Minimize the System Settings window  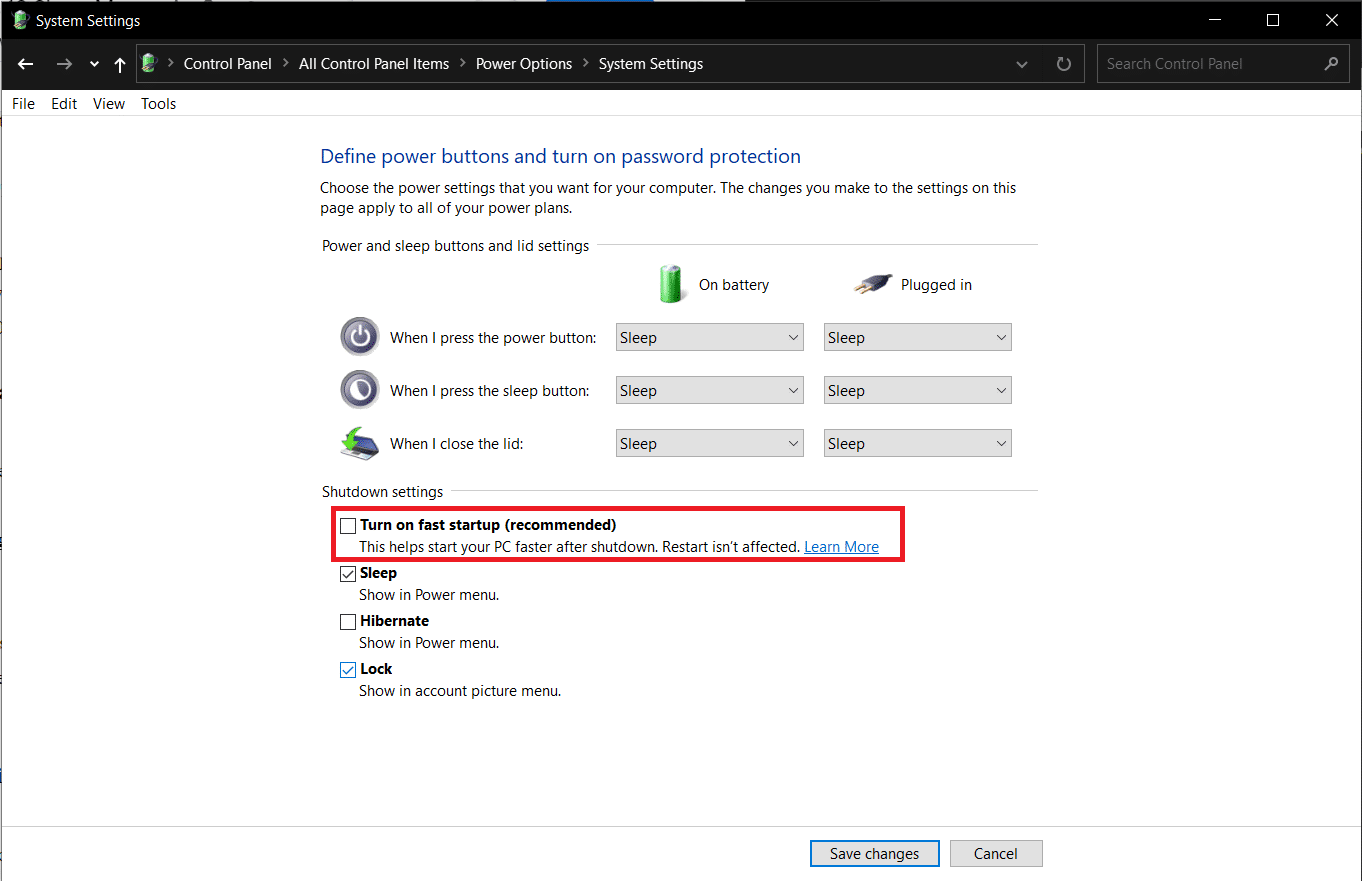[x=1215, y=20]
